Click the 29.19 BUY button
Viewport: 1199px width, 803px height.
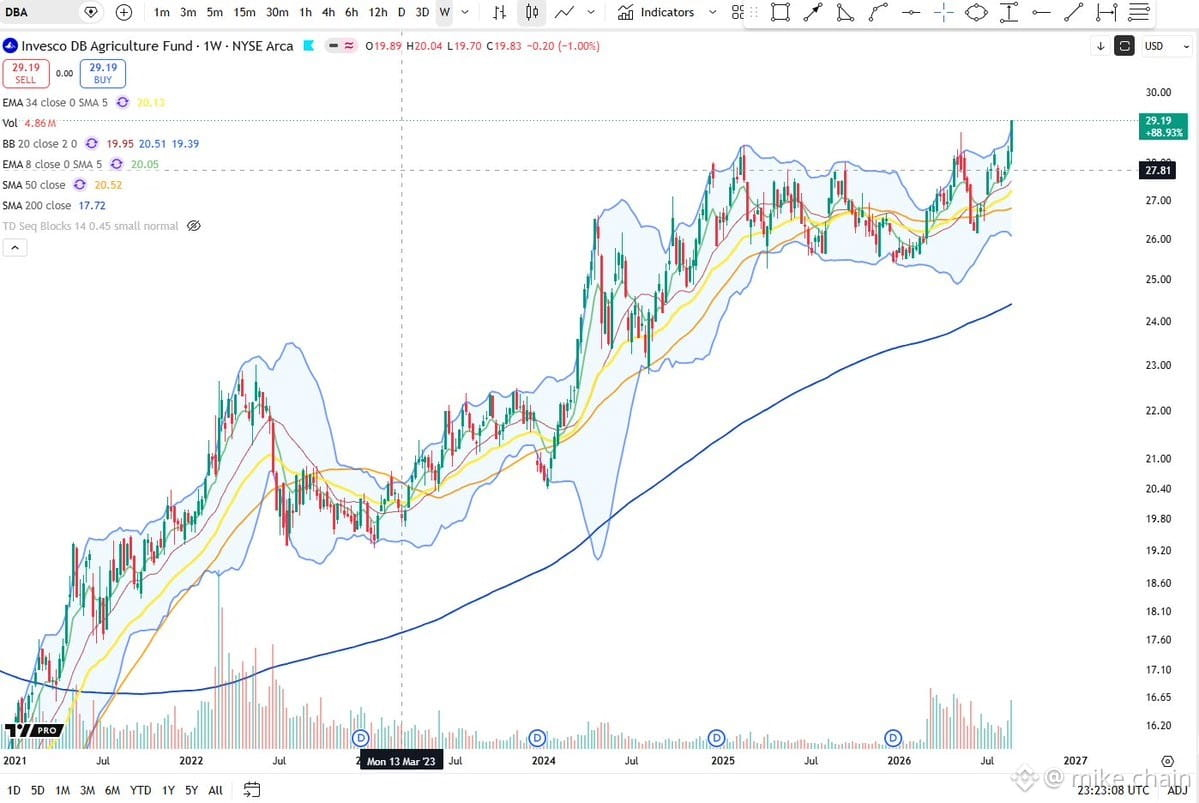tap(102, 73)
